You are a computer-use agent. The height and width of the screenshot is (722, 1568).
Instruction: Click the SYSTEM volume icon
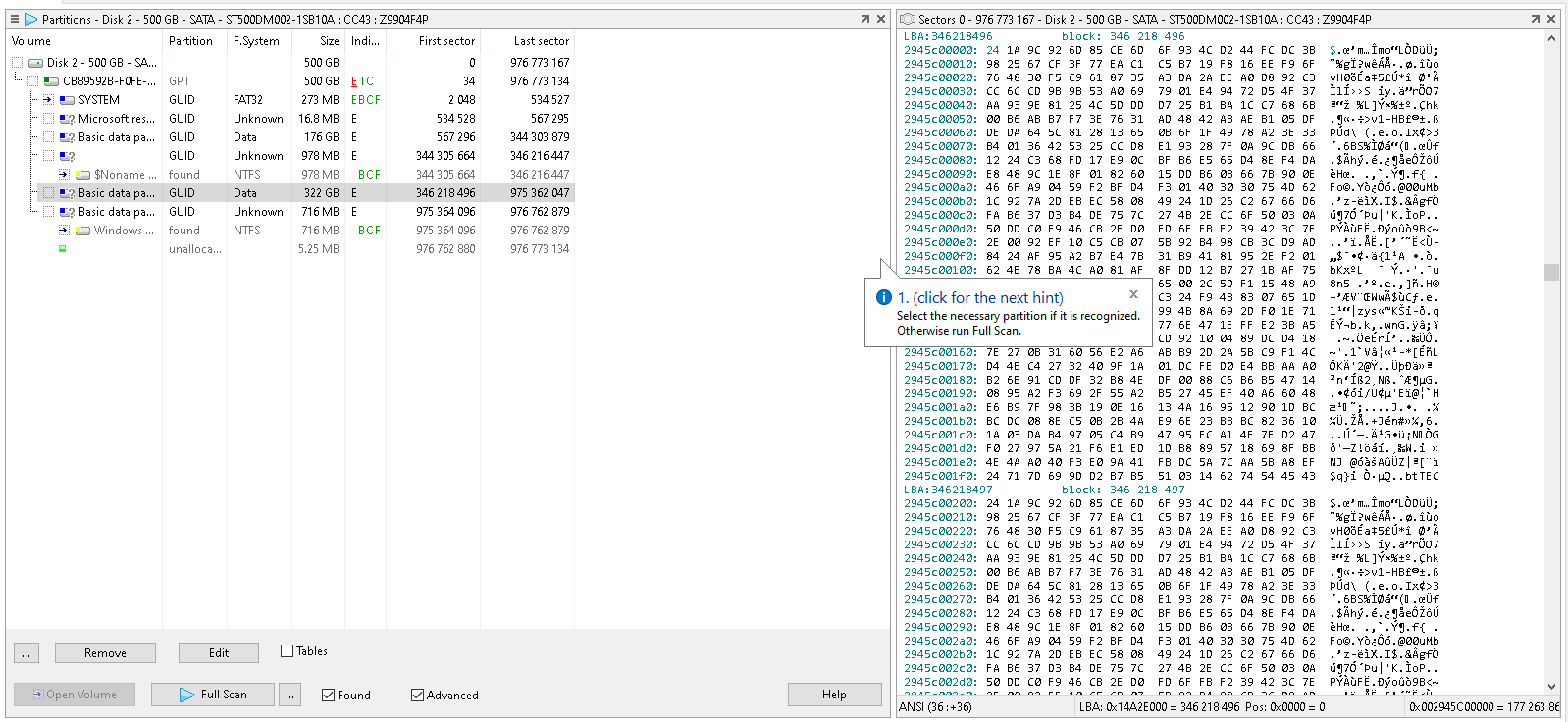(67, 100)
